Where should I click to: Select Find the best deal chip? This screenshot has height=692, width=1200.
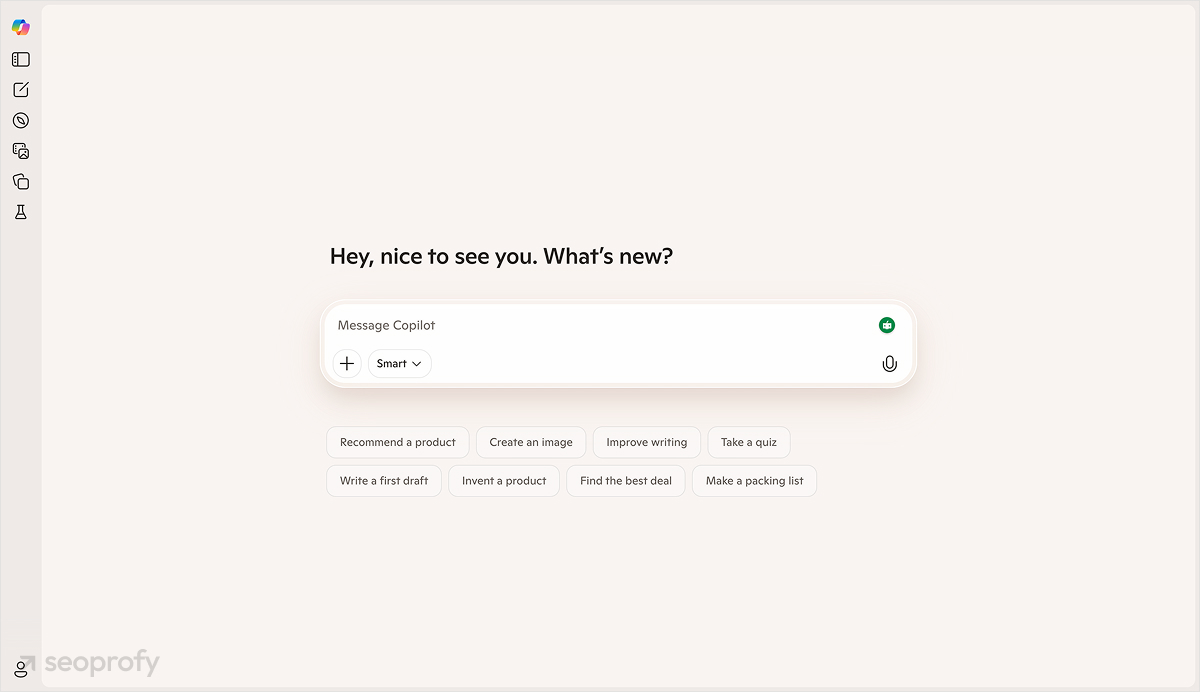[625, 480]
